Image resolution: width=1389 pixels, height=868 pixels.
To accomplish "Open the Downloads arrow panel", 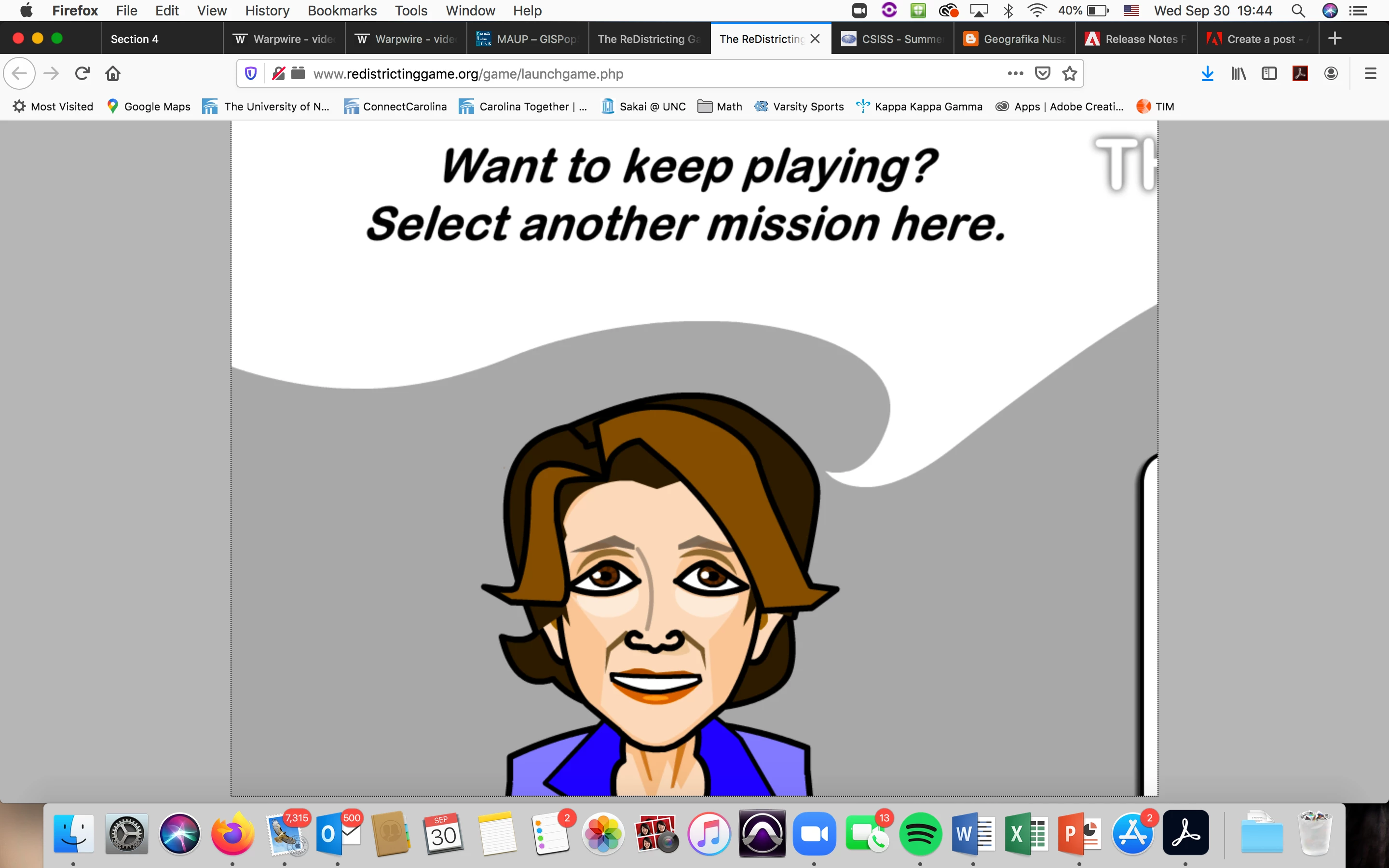I will tap(1207, 73).
